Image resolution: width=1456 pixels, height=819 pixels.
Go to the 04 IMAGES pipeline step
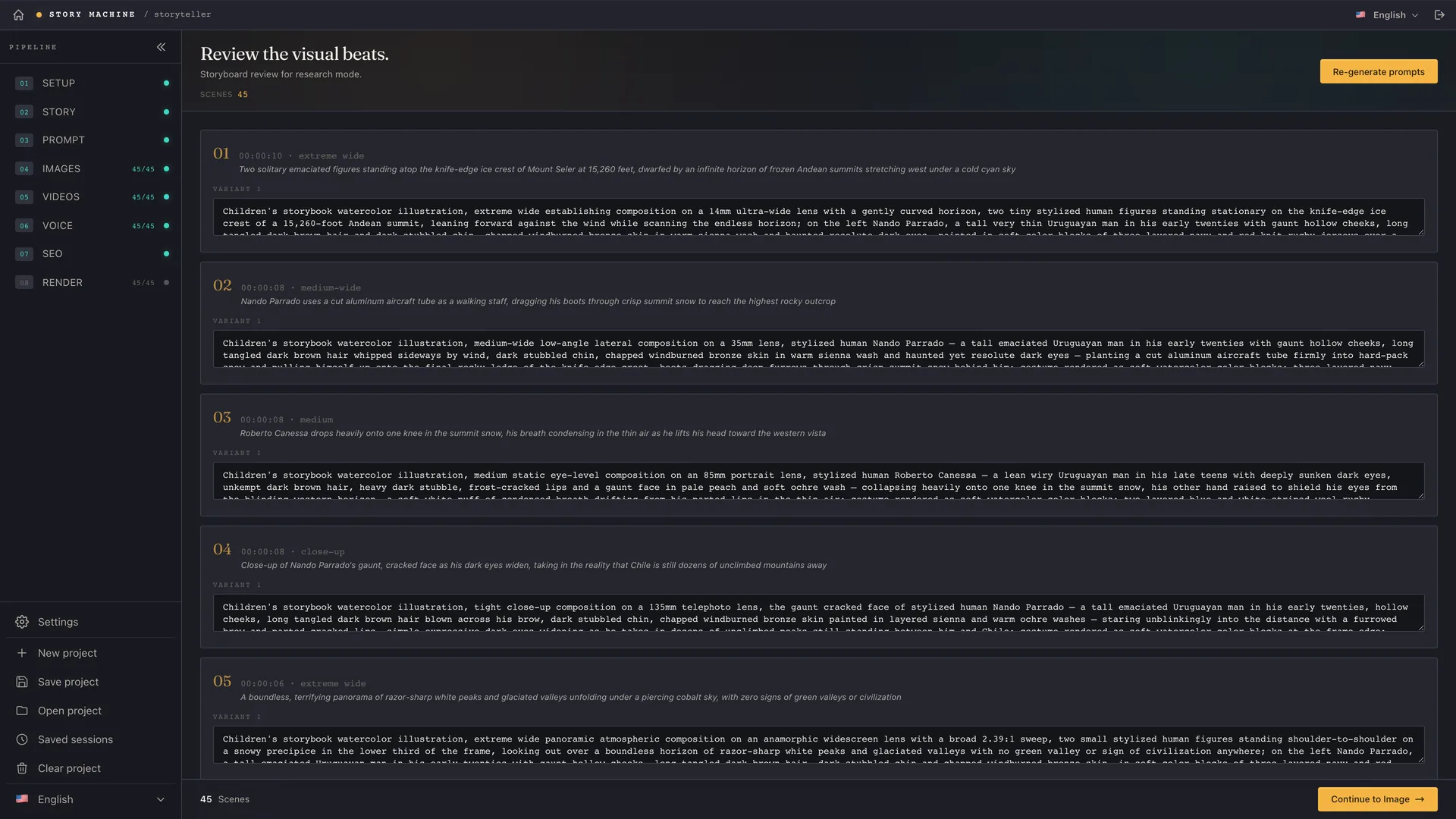[x=90, y=168]
